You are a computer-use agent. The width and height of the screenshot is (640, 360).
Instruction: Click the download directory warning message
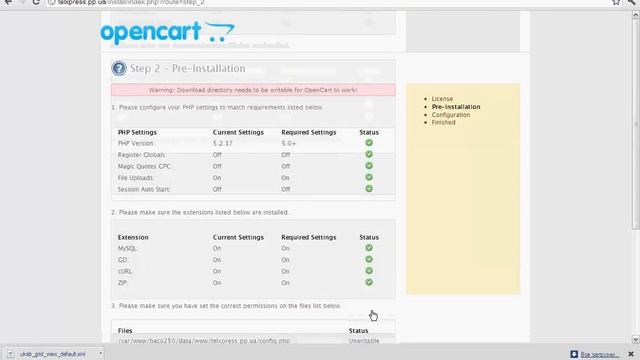[x=253, y=90]
